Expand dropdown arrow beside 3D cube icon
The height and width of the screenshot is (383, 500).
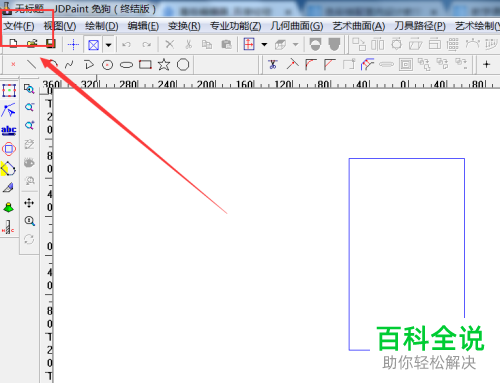click(295, 44)
